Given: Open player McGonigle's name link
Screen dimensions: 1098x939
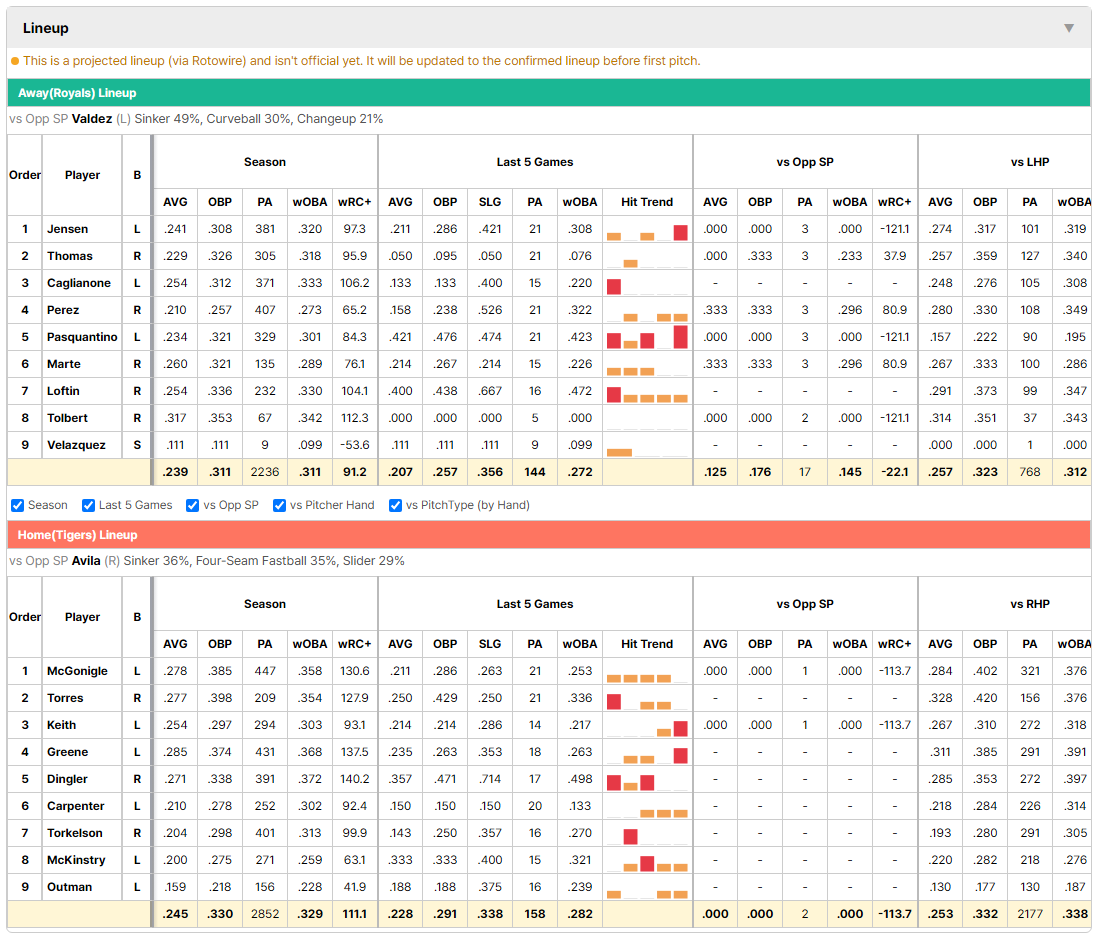Looking at the screenshot, I should tap(77, 671).
